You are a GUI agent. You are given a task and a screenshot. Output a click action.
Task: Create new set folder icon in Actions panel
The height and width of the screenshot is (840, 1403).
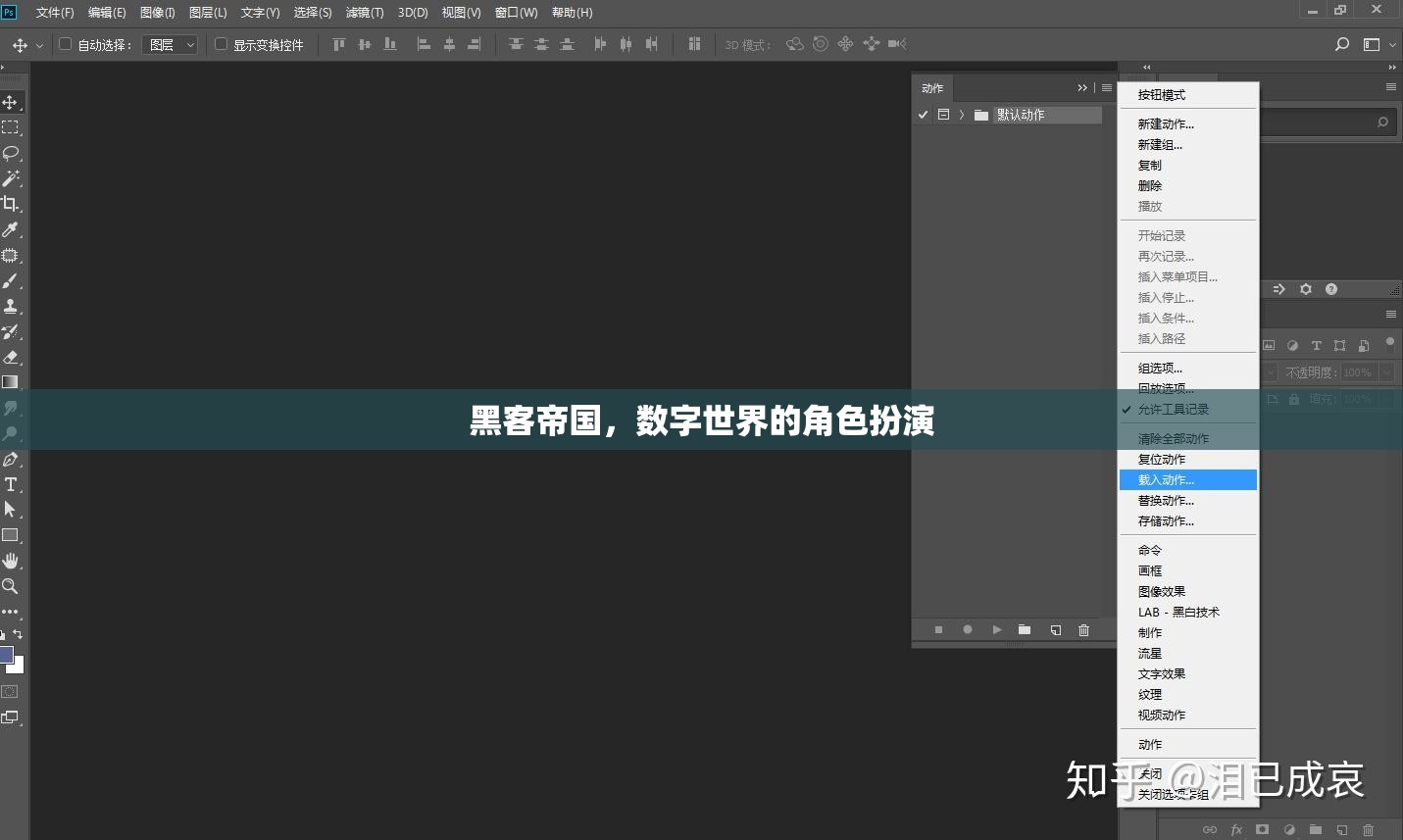coord(1025,630)
